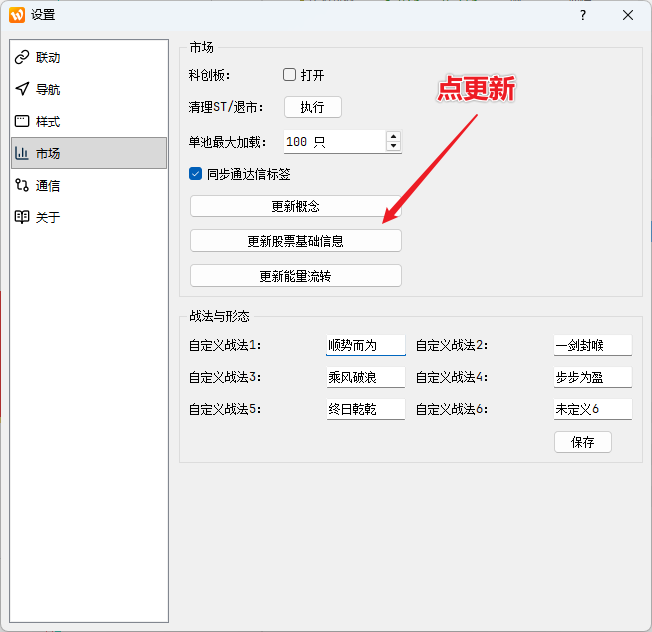Select the 市场 settings page
This screenshot has width=652, height=632.
[x=89, y=153]
